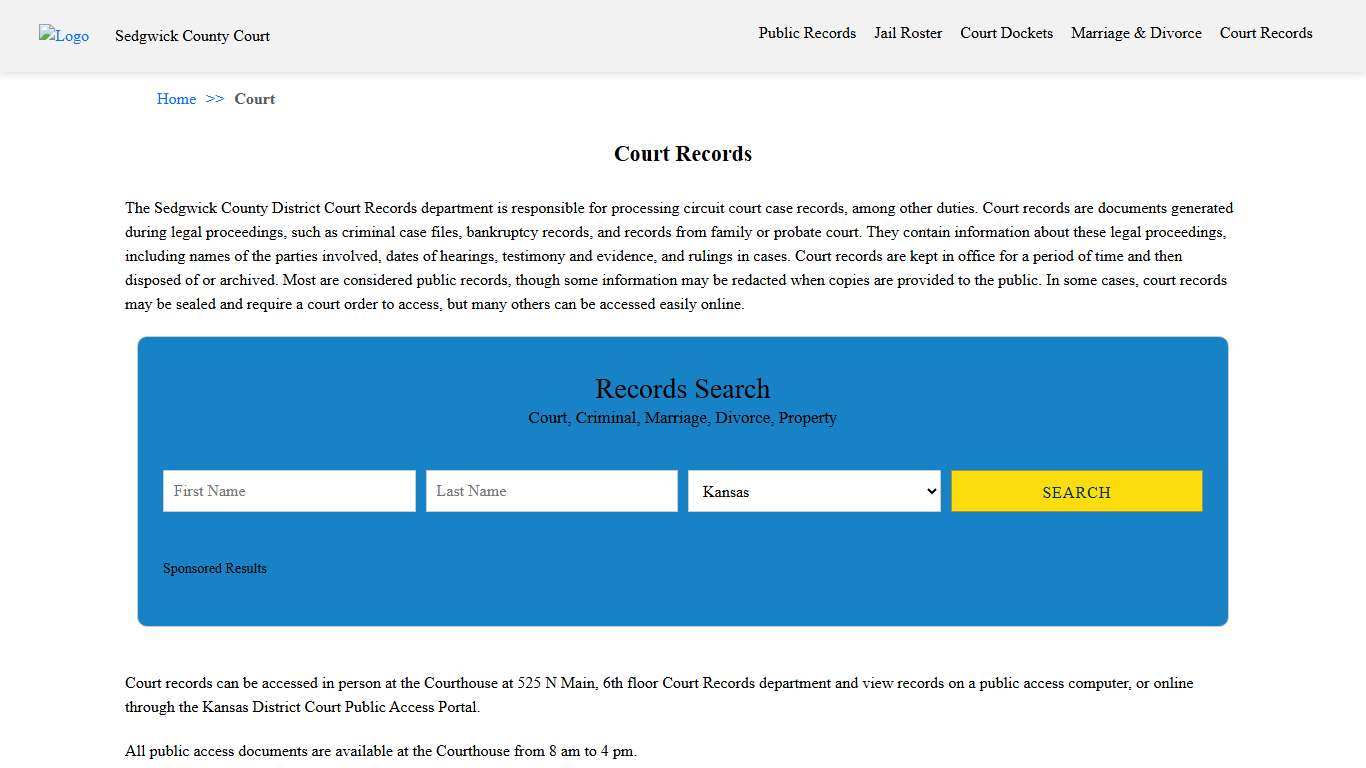This screenshot has height=768, width=1366.
Task: Select Court Dockets in the navigation
Action: 1006,33
